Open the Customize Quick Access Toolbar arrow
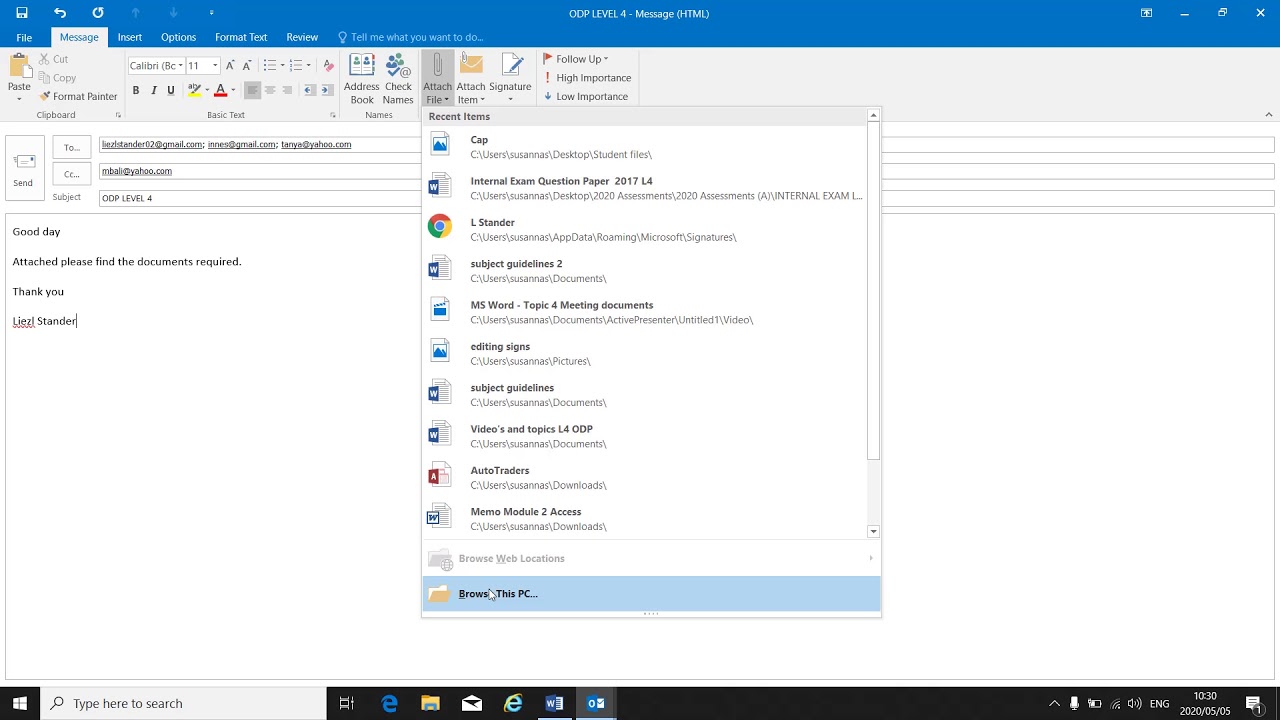1280x720 pixels. tap(211, 13)
